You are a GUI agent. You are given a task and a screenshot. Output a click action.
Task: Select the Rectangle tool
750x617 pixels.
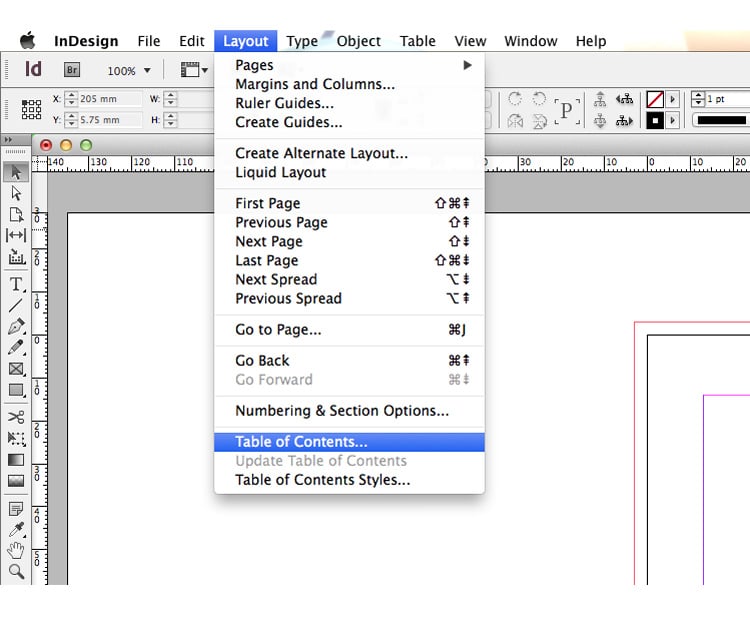(16, 390)
